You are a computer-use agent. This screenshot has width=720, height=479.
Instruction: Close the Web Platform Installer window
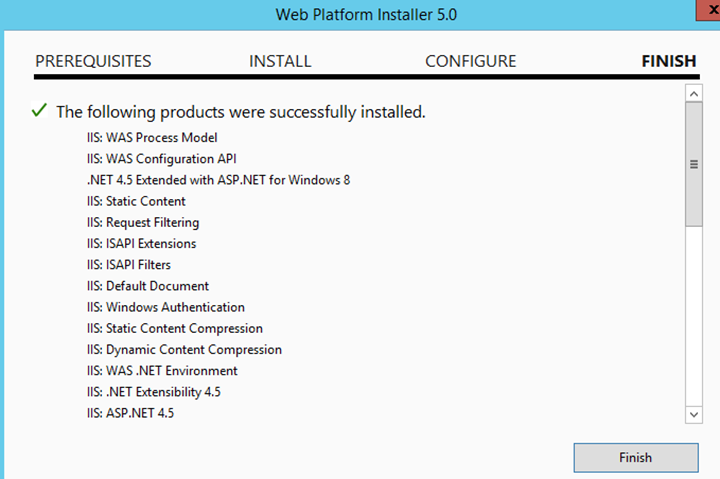(x=709, y=10)
